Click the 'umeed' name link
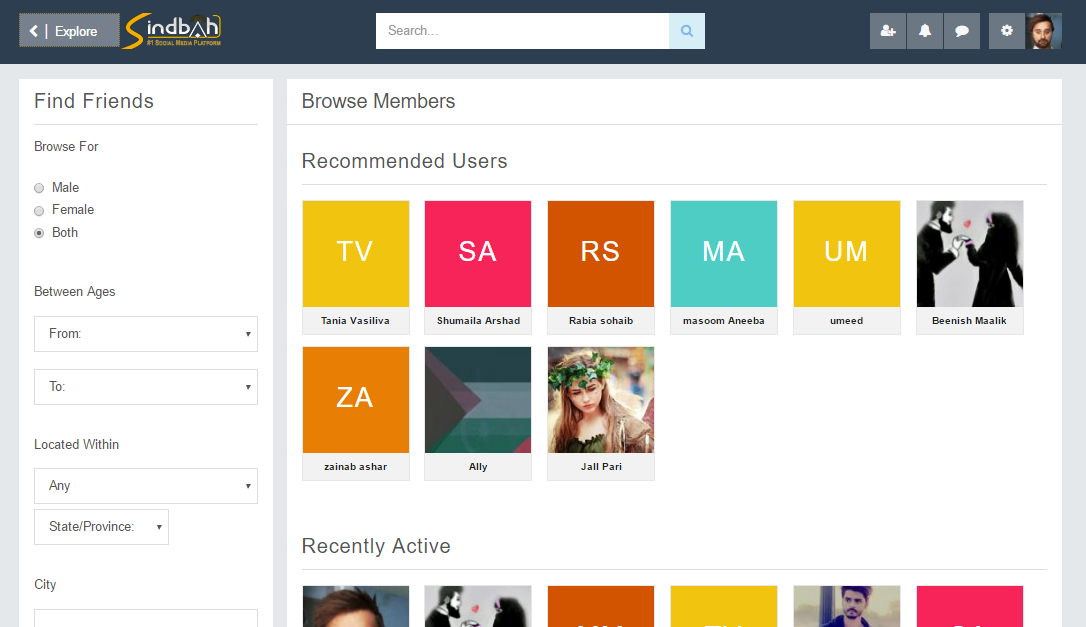This screenshot has height=627, width=1086. (846, 321)
